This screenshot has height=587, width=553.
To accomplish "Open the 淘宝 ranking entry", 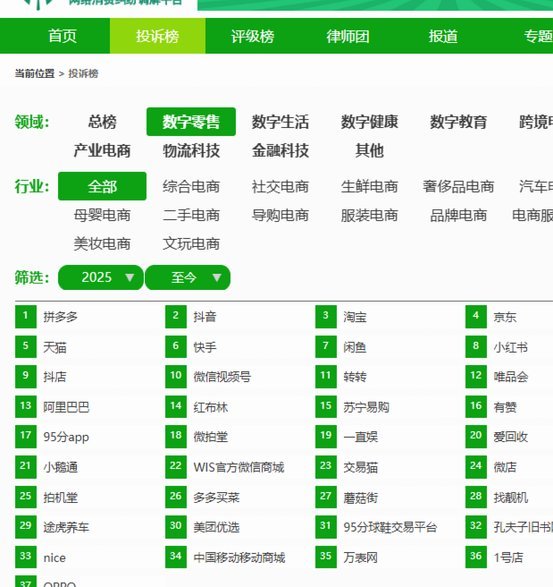I will (355, 317).
